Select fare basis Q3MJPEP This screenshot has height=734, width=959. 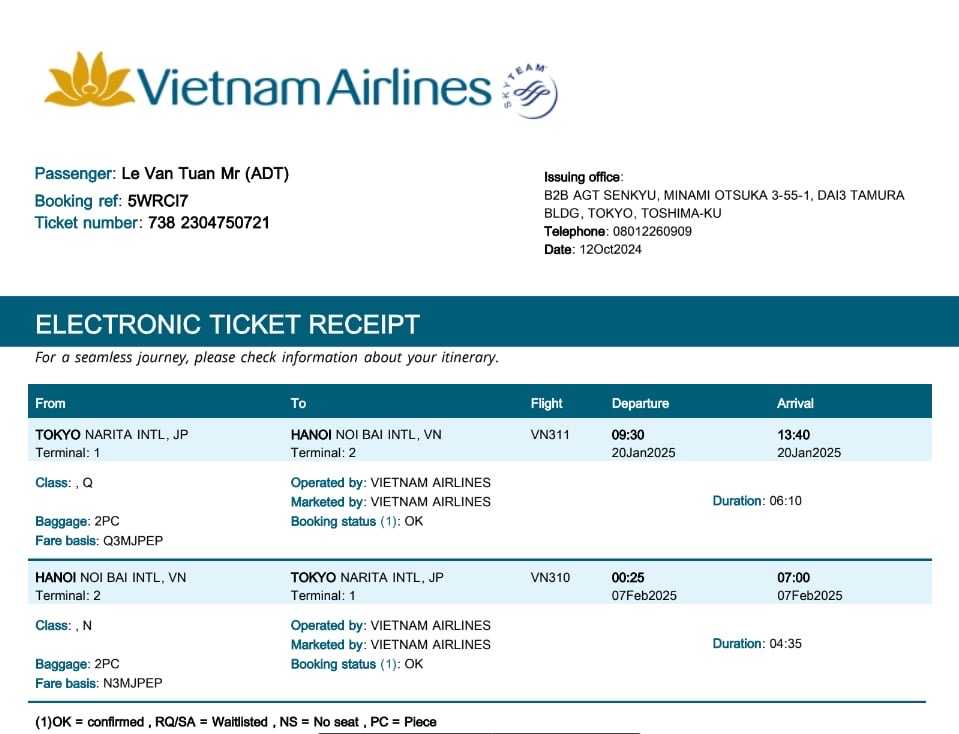tap(132, 540)
